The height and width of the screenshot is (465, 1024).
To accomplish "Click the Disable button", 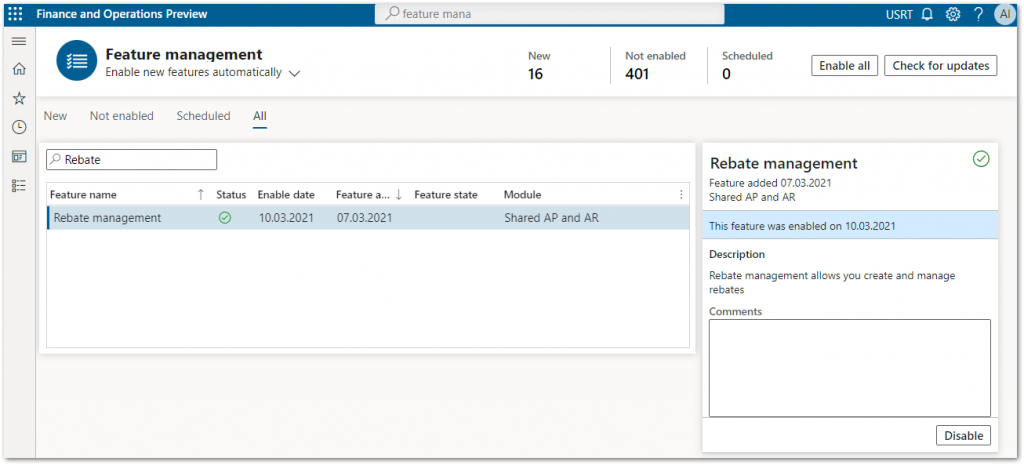I will [x=963, y=436].
